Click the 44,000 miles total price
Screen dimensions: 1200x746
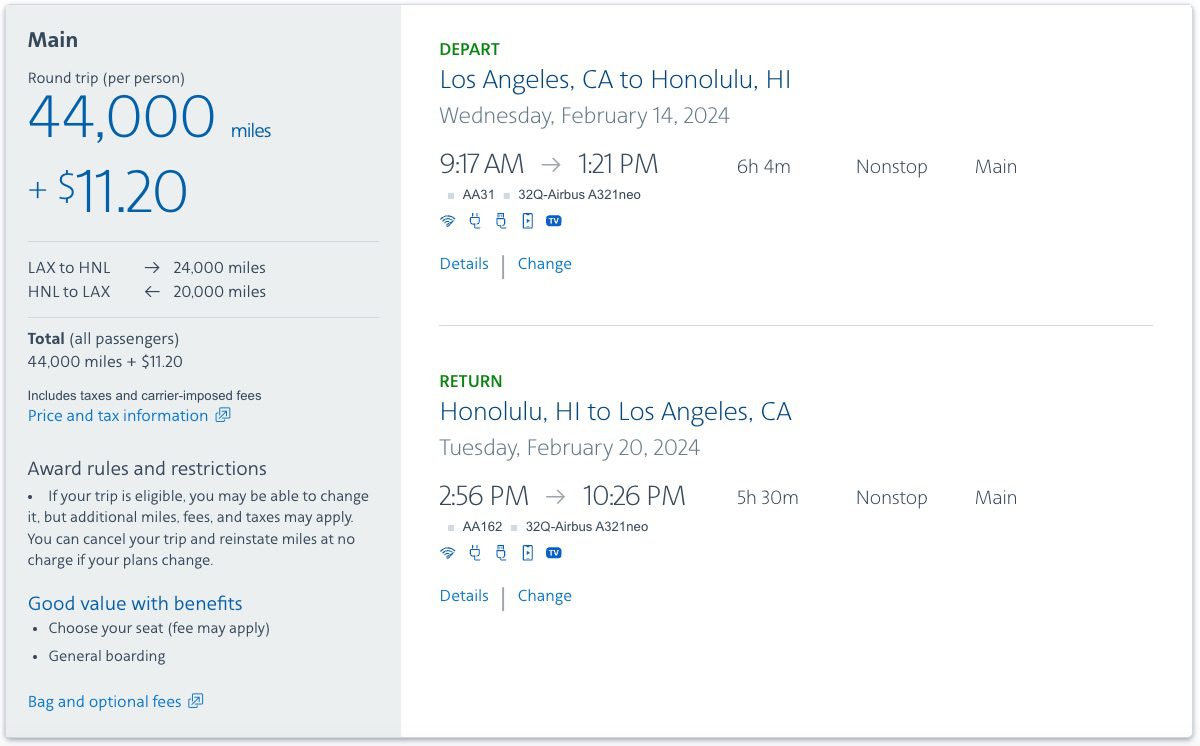point(120,115)
